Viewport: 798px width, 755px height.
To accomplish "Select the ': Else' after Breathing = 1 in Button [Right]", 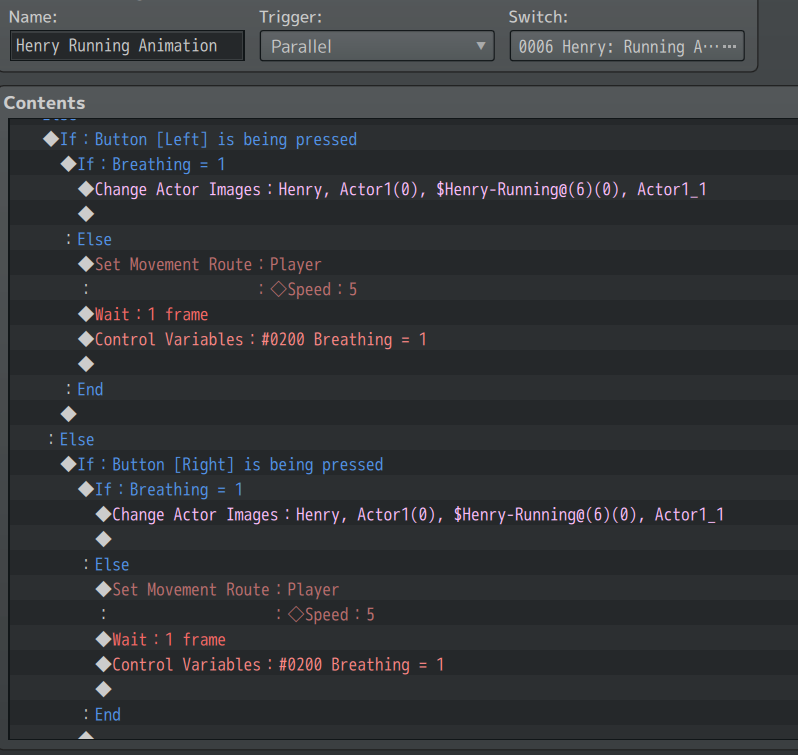I will point(404,564).
